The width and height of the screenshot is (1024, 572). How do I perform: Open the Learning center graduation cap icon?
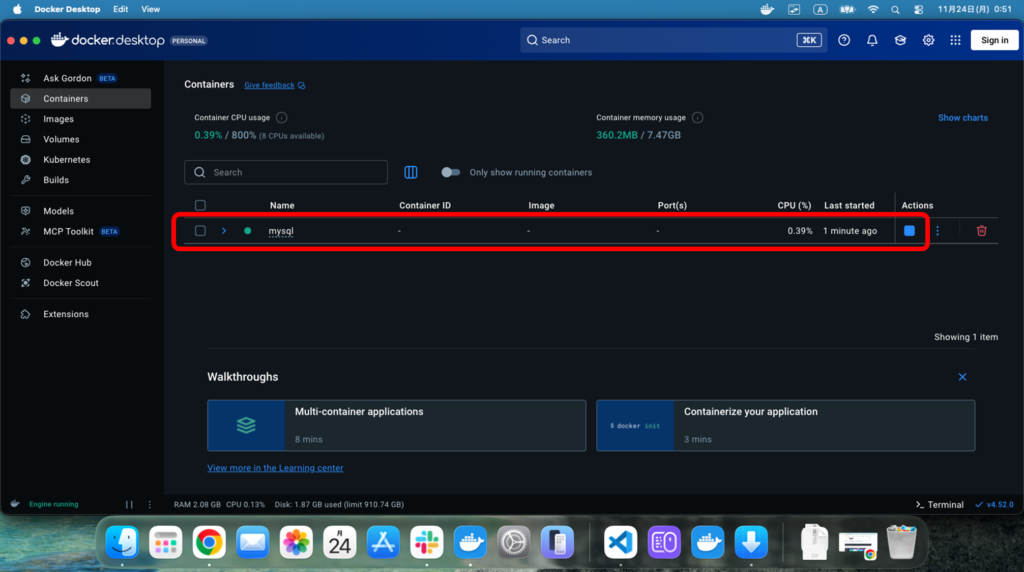(900, 40)
